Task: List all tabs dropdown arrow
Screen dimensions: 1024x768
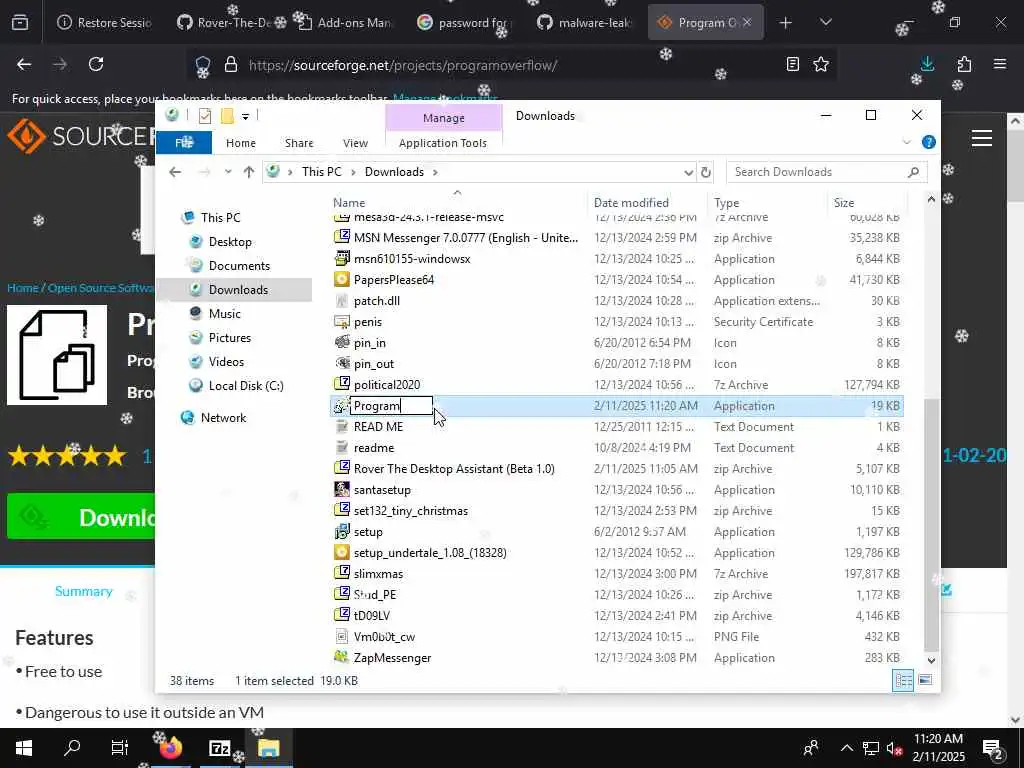Action: [x=825, y=23]
